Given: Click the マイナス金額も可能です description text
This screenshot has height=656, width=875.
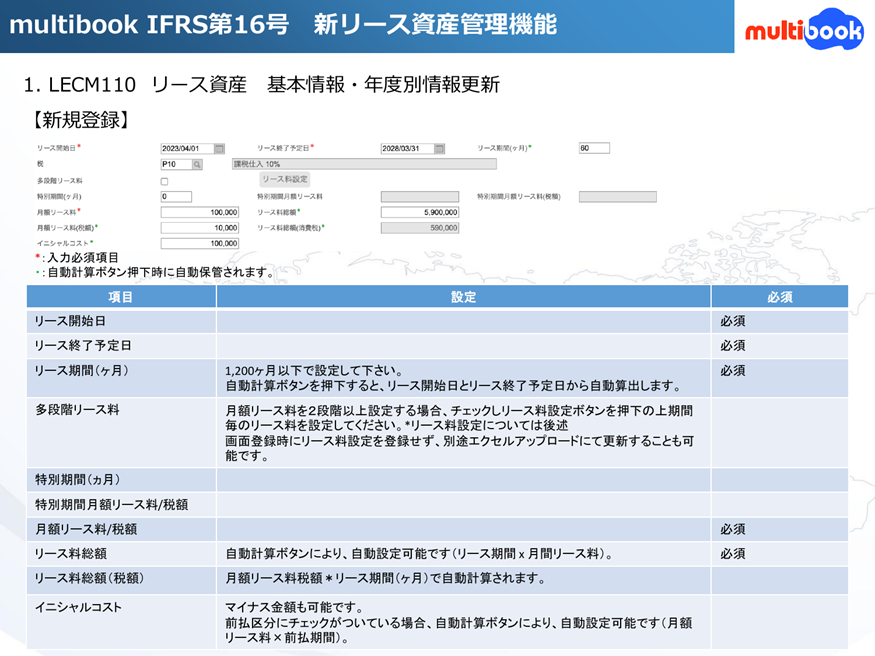Looking at the screenshot, I should [x=295, y=607].
